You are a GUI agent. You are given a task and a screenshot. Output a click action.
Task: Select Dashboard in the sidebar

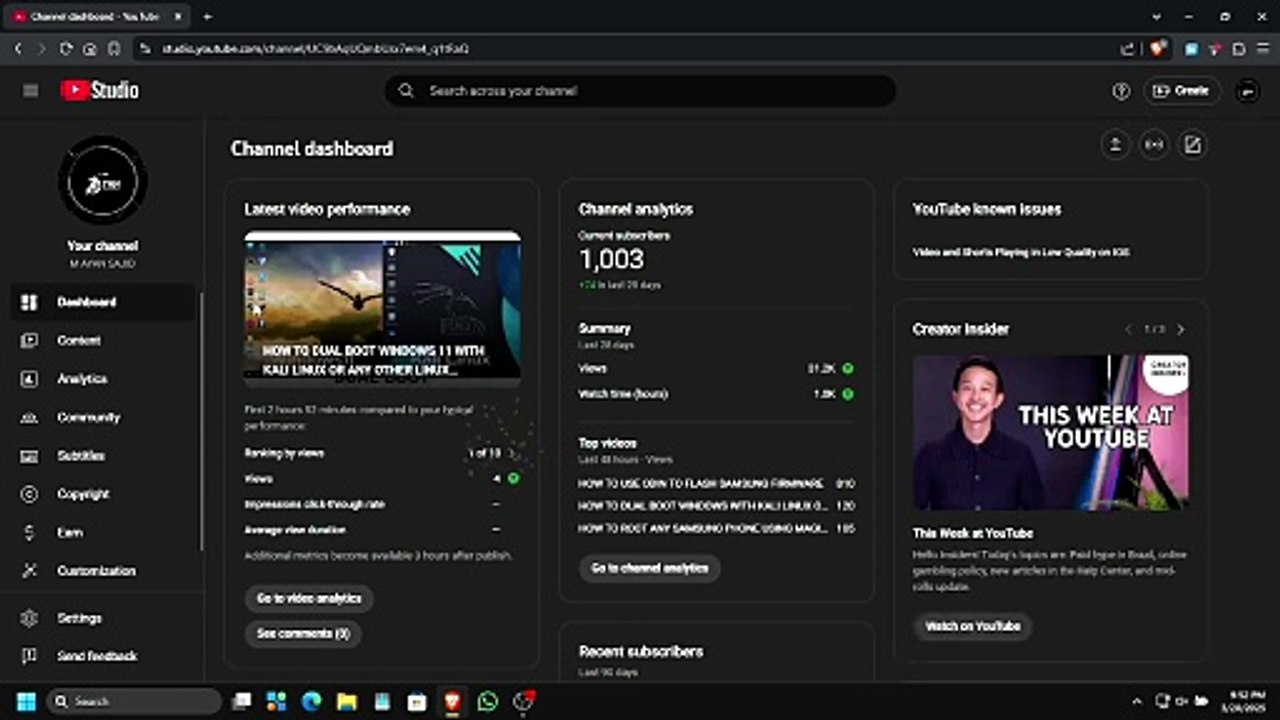click(x=103, y=302)
